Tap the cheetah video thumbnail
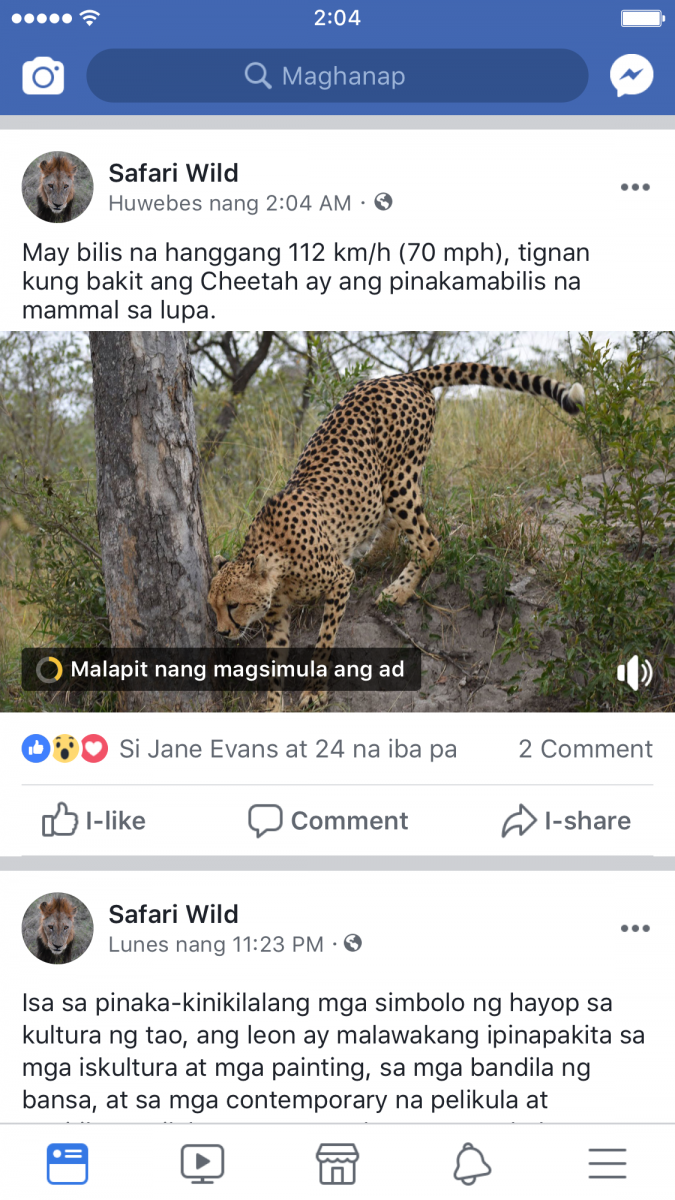This screenshot has height=1200, width=675. (x=337, y=500)
